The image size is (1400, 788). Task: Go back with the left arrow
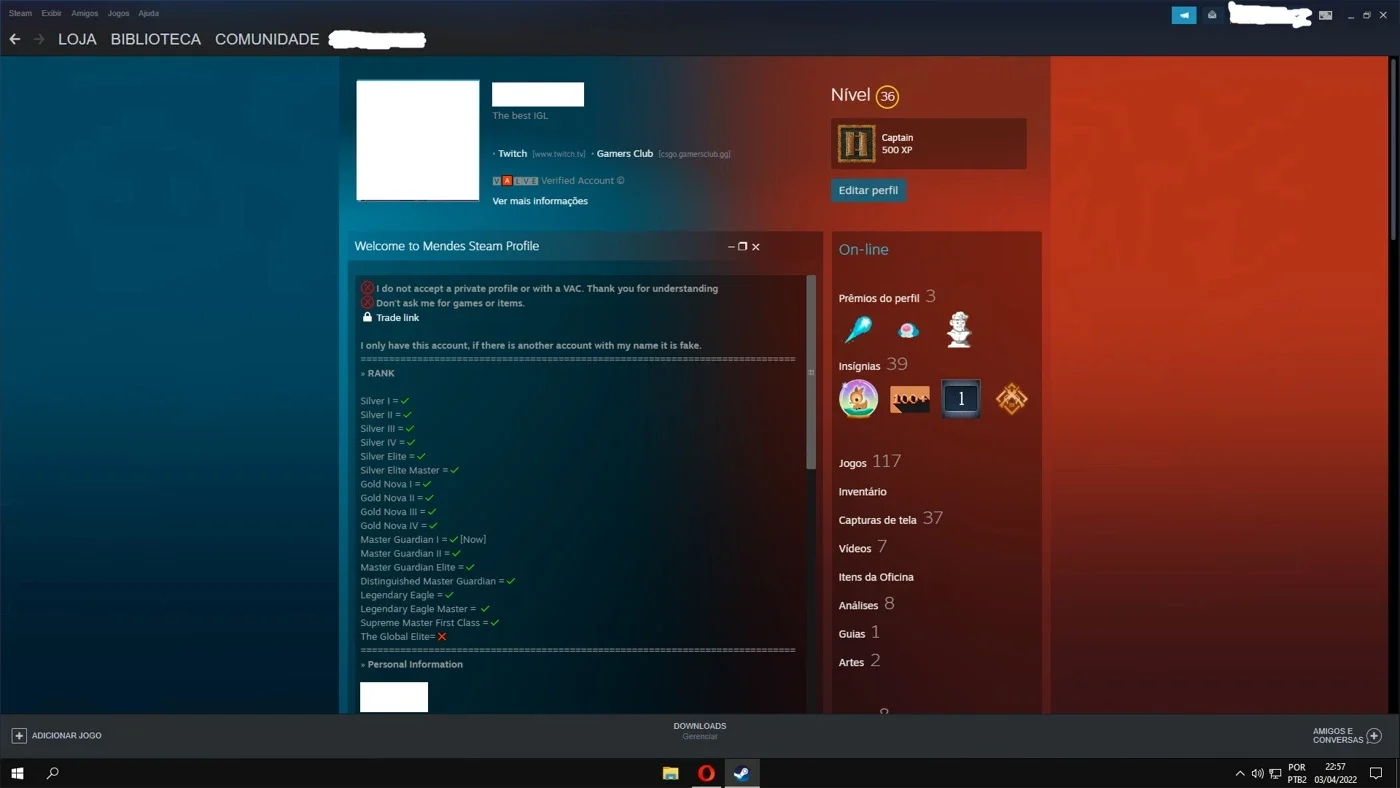[15, 39]
